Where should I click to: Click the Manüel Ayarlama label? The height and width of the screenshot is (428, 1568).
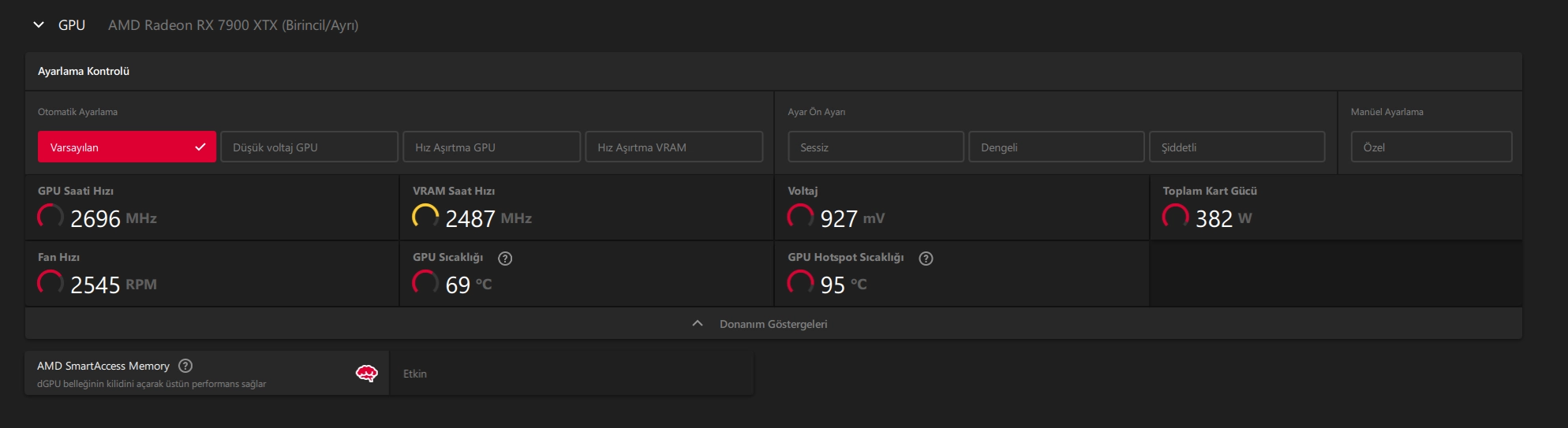(x=1387, y=112)
